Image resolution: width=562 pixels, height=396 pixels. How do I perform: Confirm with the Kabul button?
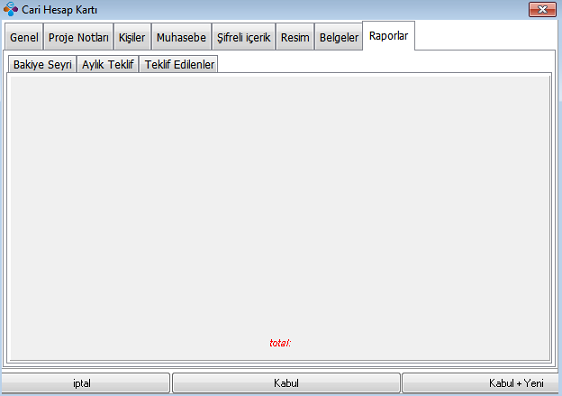(x=286, y=383)
